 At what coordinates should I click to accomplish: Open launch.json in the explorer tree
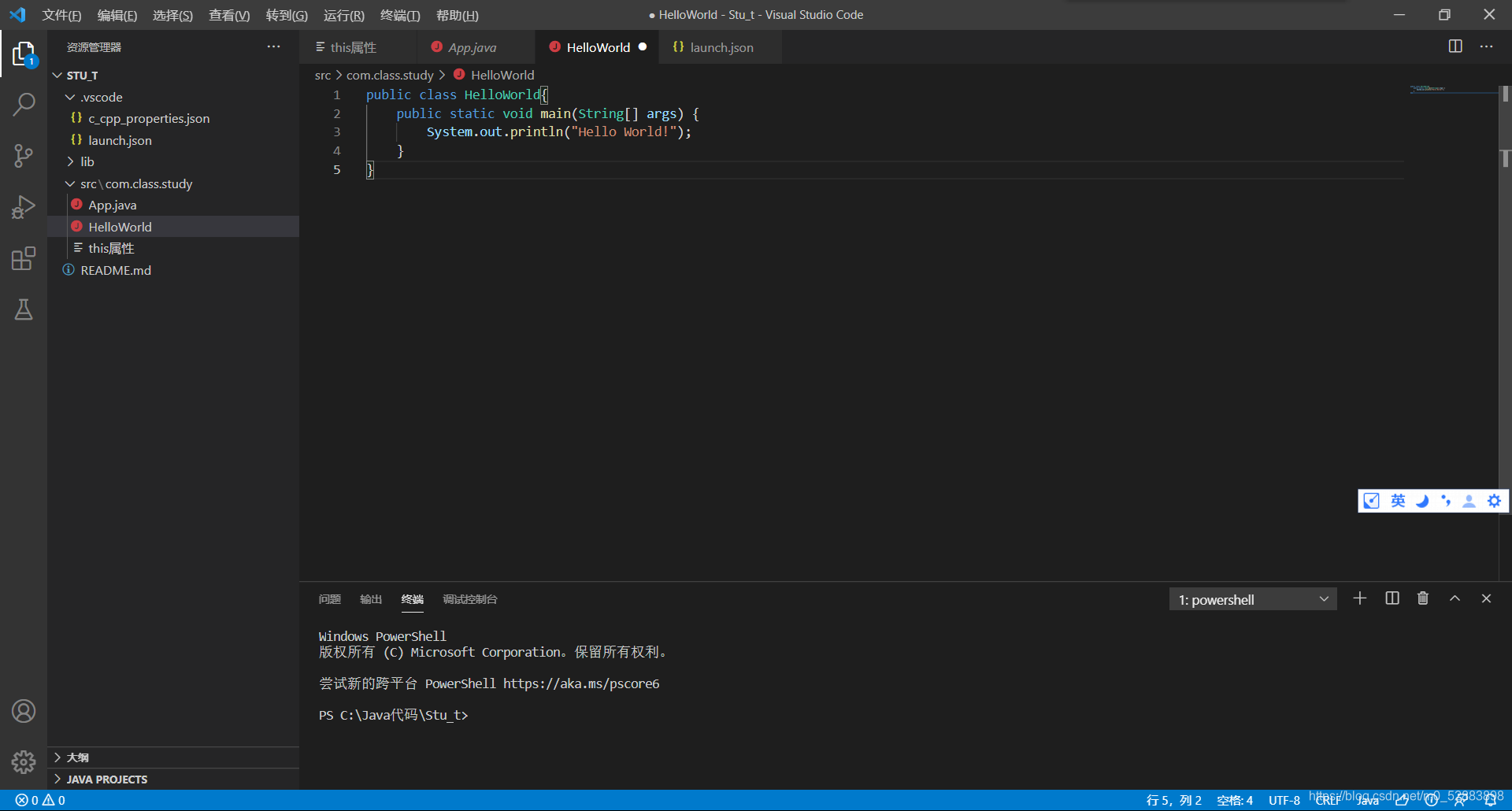(173, 140)
